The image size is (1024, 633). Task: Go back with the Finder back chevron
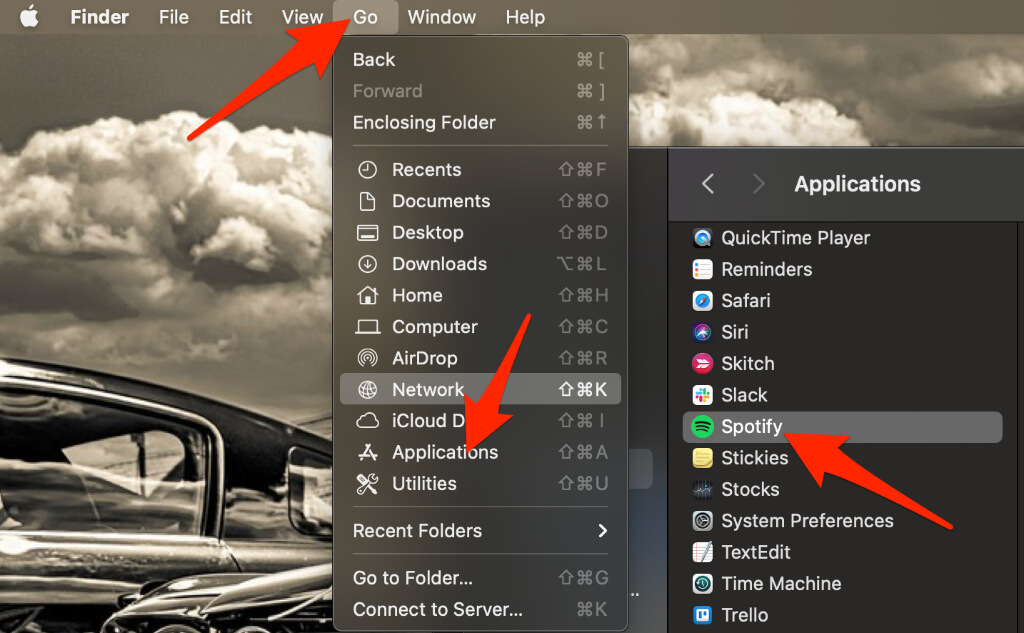click(708, 184)
